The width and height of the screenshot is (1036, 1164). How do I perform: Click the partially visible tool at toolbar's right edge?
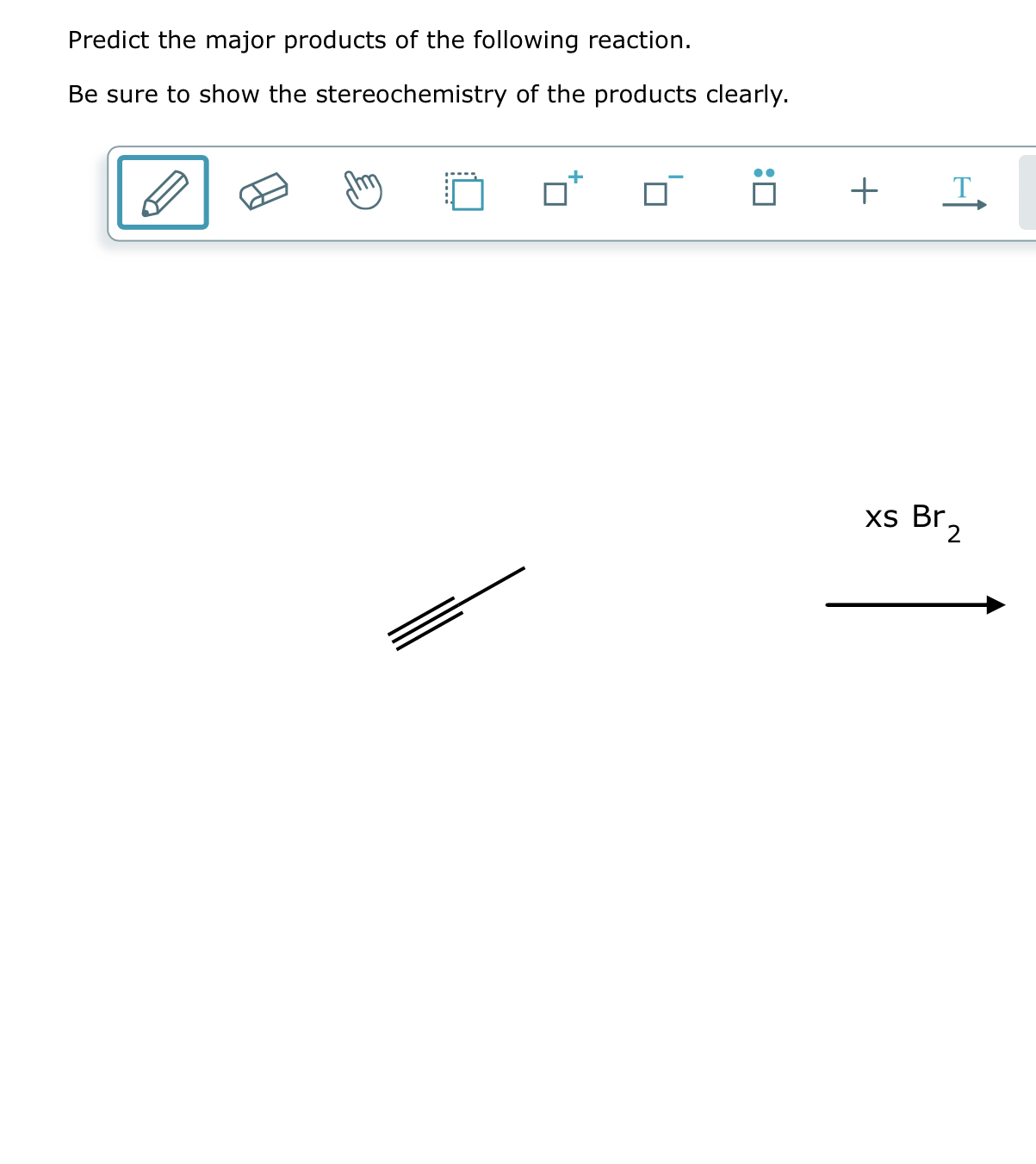coord(1029,191)
